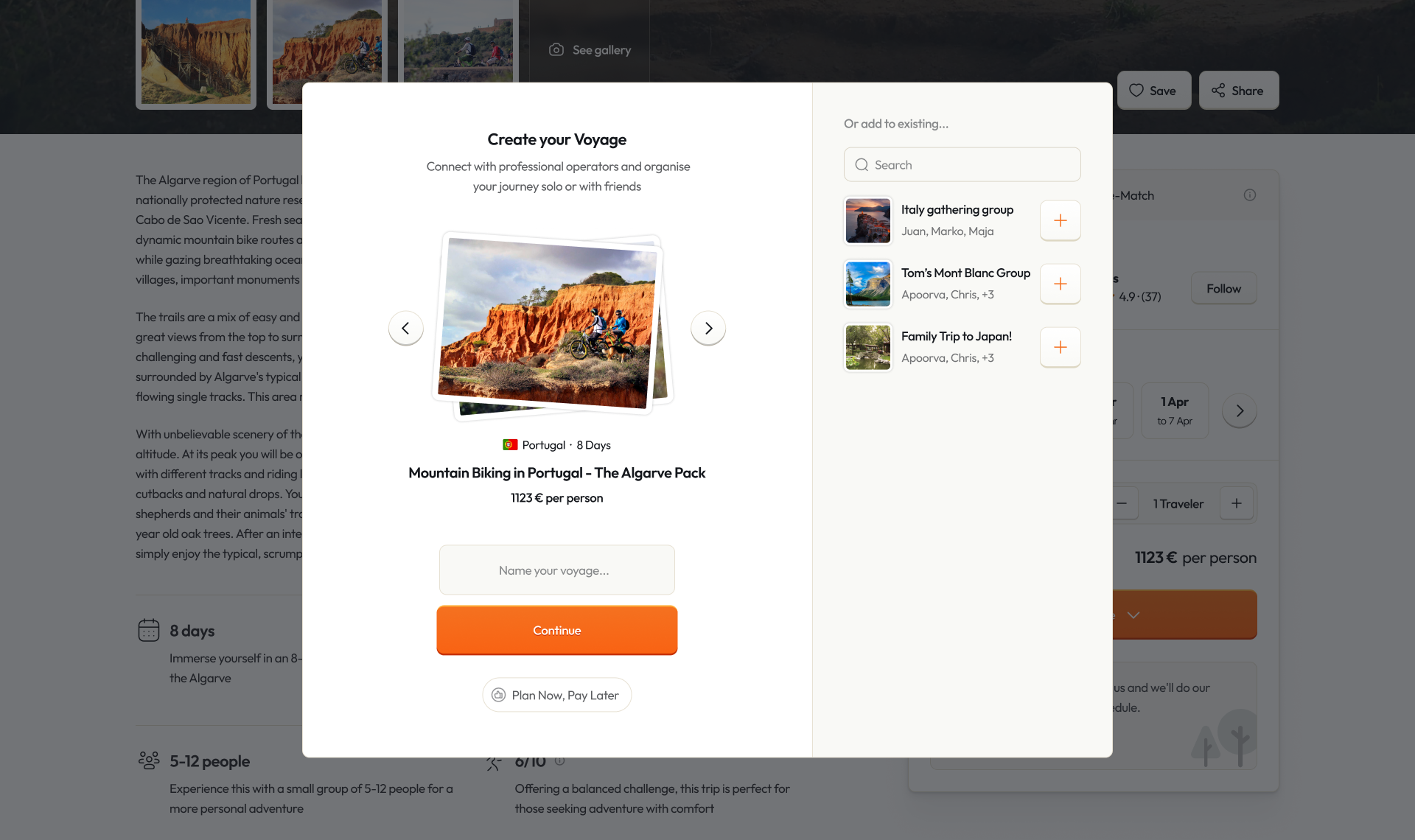Viewport: 1415px width, 840px height.
Task: Select Plan Now, Pay Later option
Action: tap(556, 695)
